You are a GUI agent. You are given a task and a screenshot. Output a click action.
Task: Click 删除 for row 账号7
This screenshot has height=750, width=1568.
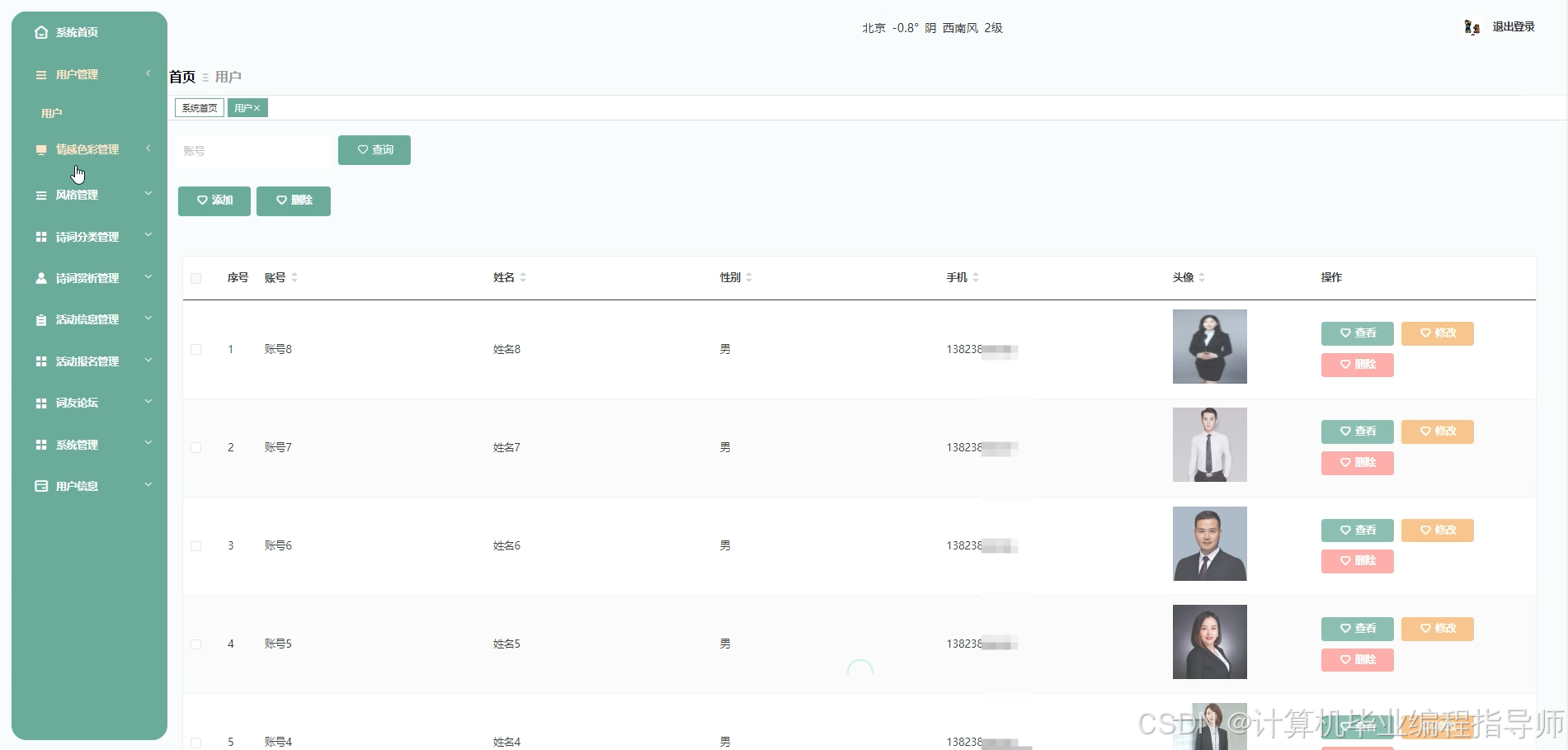pos(1358,463)
